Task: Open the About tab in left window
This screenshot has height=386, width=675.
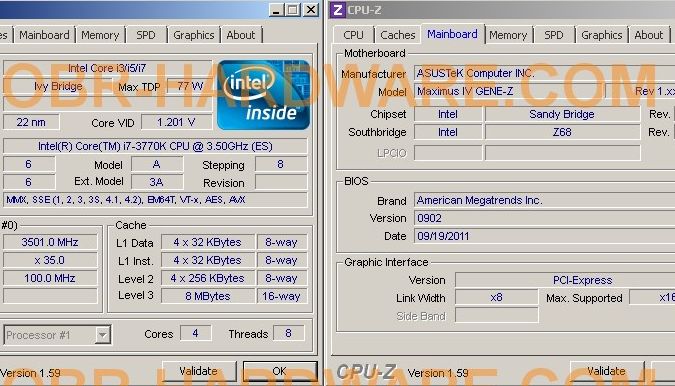Action: click(x=241, y=35)
